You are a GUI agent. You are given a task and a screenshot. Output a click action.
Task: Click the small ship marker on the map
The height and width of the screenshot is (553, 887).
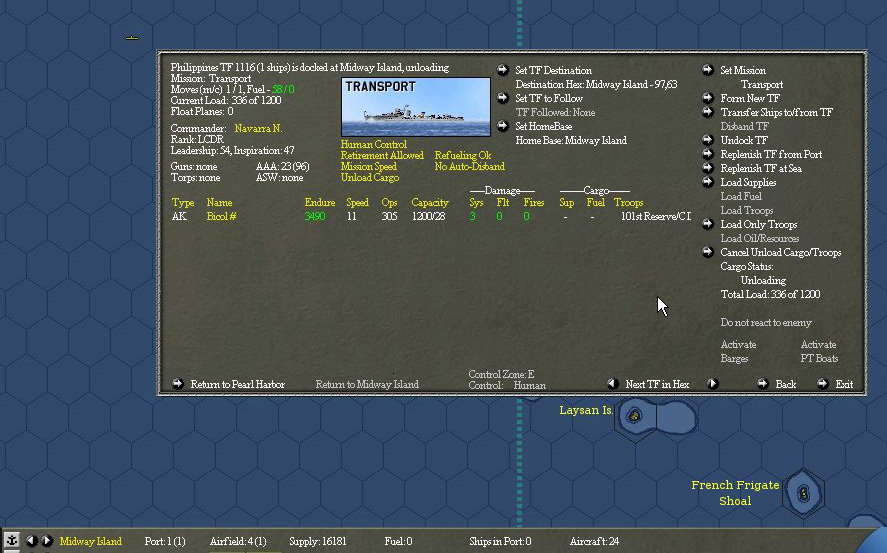click(x=132, y=38)
